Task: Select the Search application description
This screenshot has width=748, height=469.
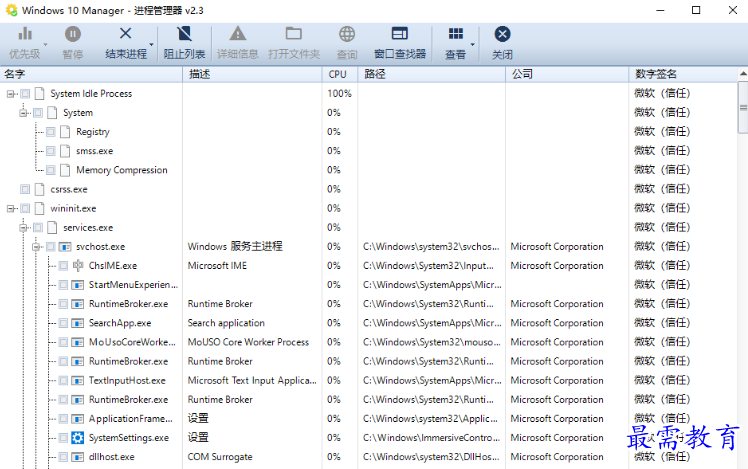Action: click(226, 323)
